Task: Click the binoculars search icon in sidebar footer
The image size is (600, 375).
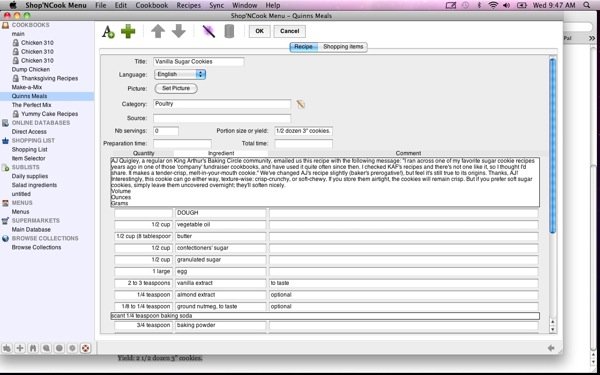Action: coord(33,348)
